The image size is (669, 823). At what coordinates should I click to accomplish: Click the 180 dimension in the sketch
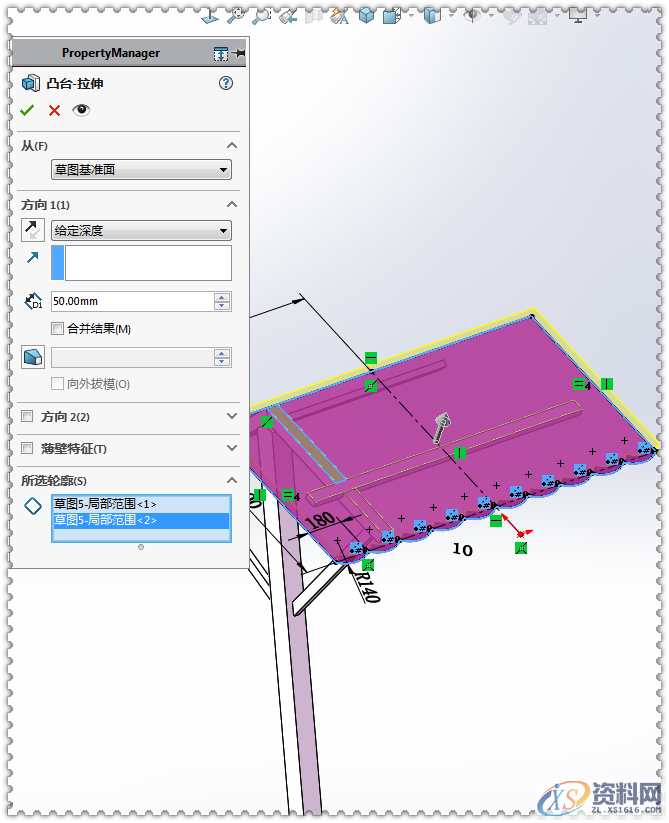[320, 520]
